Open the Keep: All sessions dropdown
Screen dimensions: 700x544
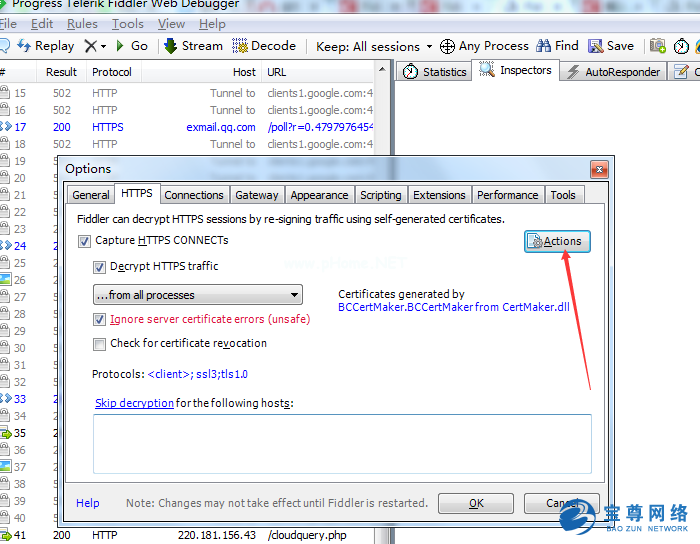coord(374,46)
